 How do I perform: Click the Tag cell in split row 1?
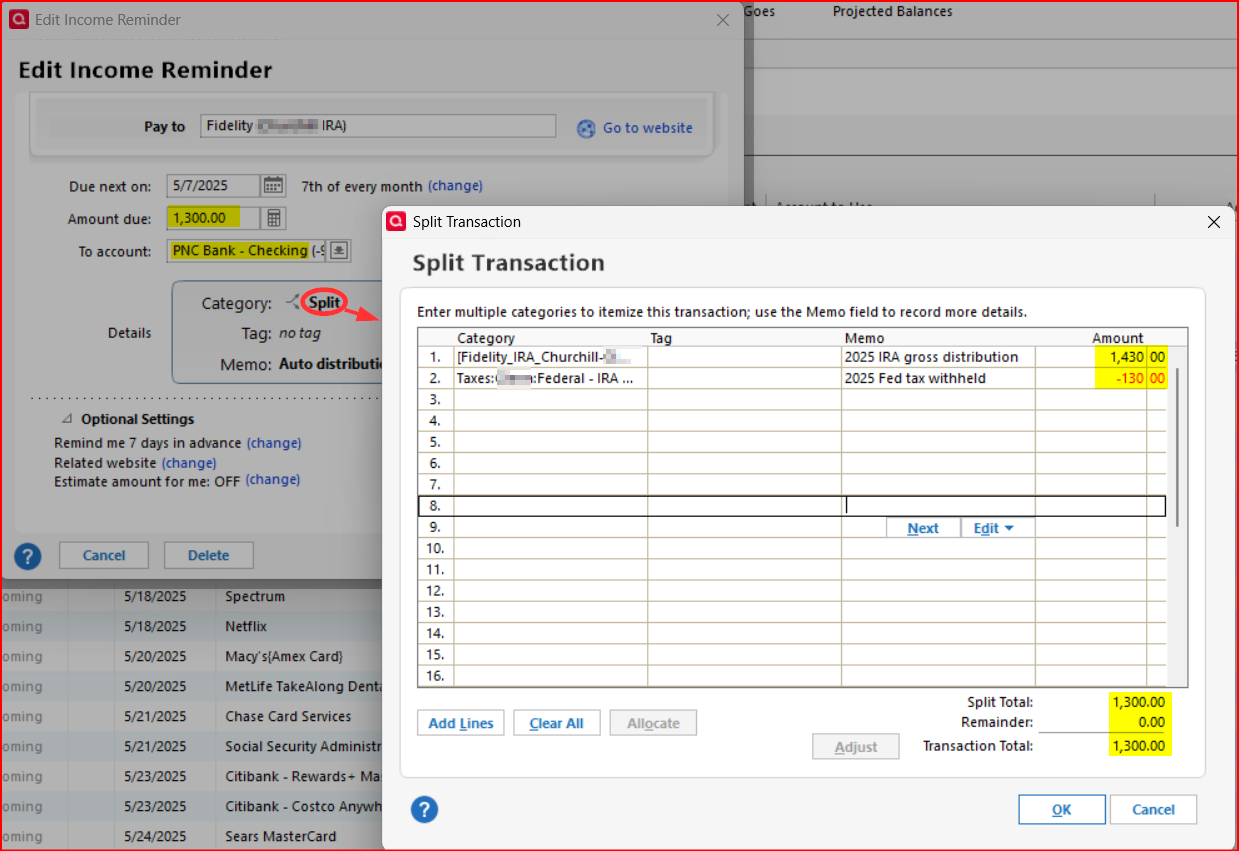tap(744, 357)
